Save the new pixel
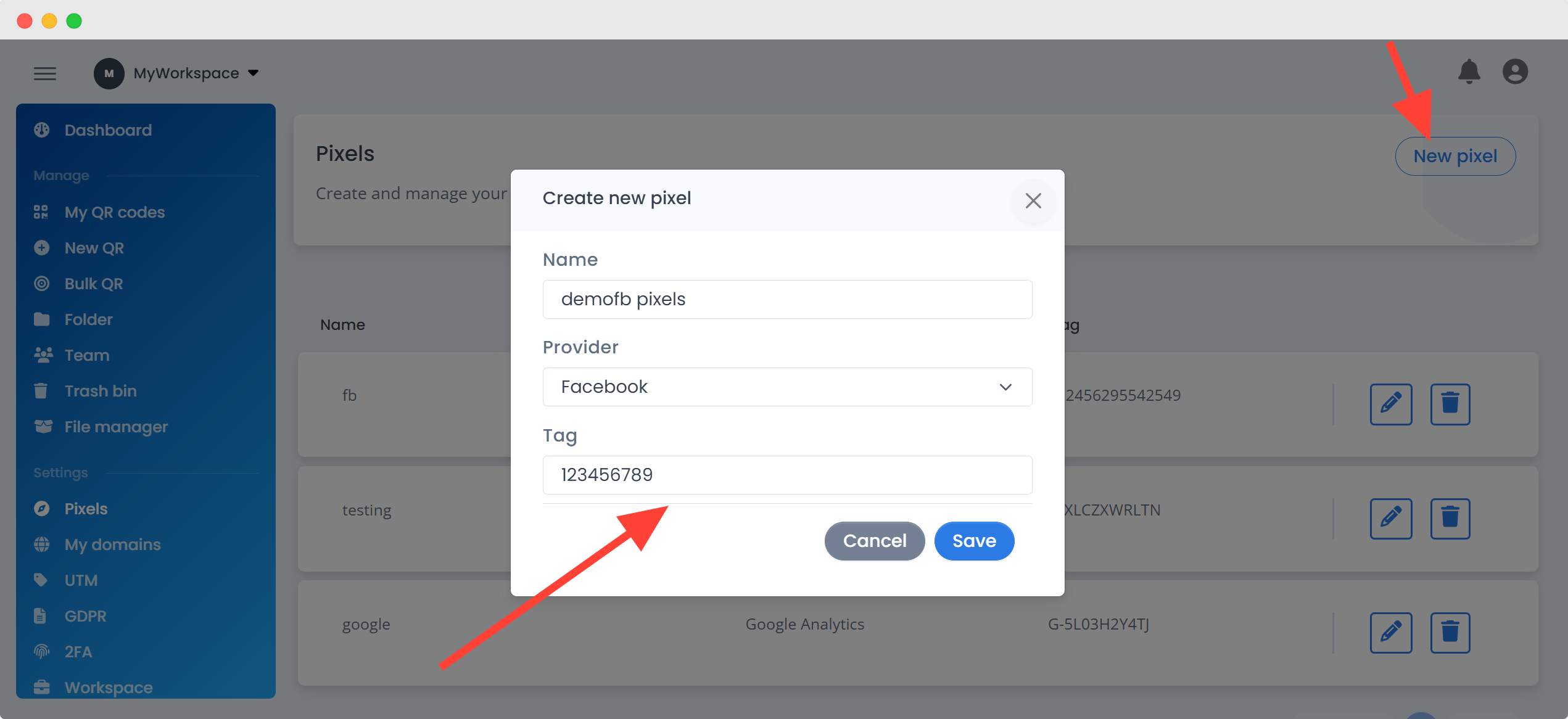Image resolution: width=1568 pixels, height=719 pixels. [973, 541]
